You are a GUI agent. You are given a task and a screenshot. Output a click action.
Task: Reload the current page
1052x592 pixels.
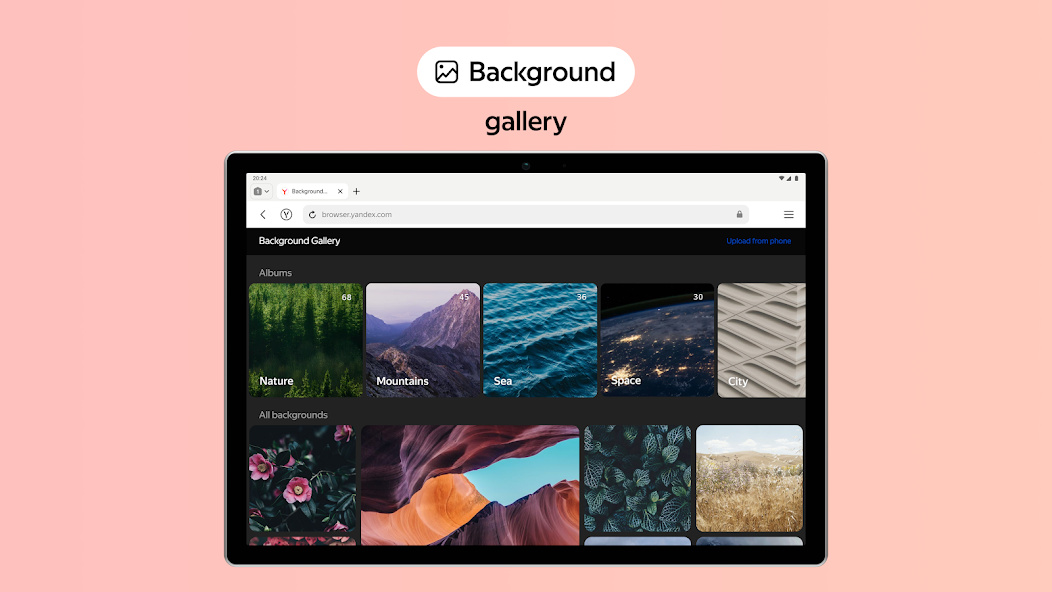pyautogui.click(x=311, y=214)
